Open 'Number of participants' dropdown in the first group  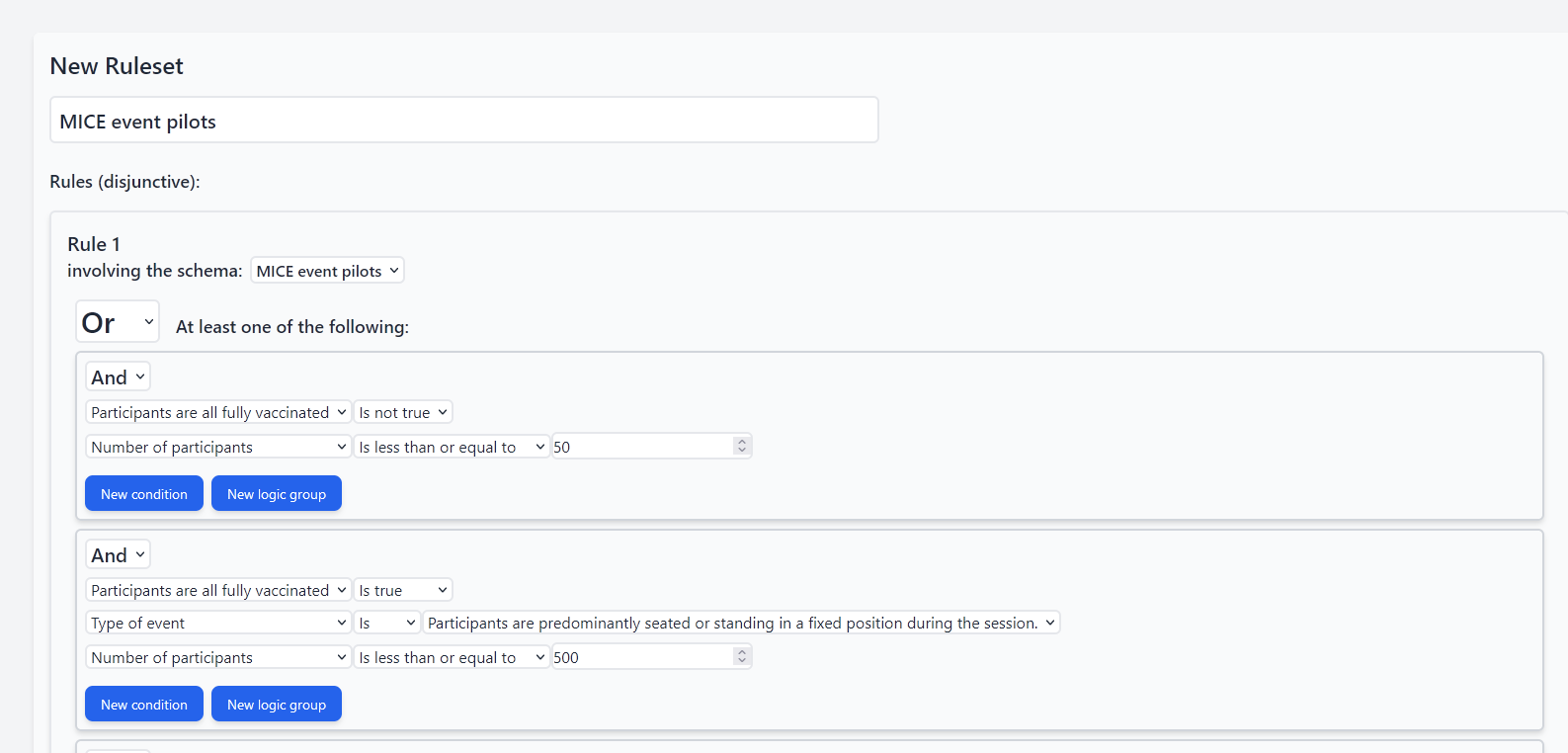(218, 448)
